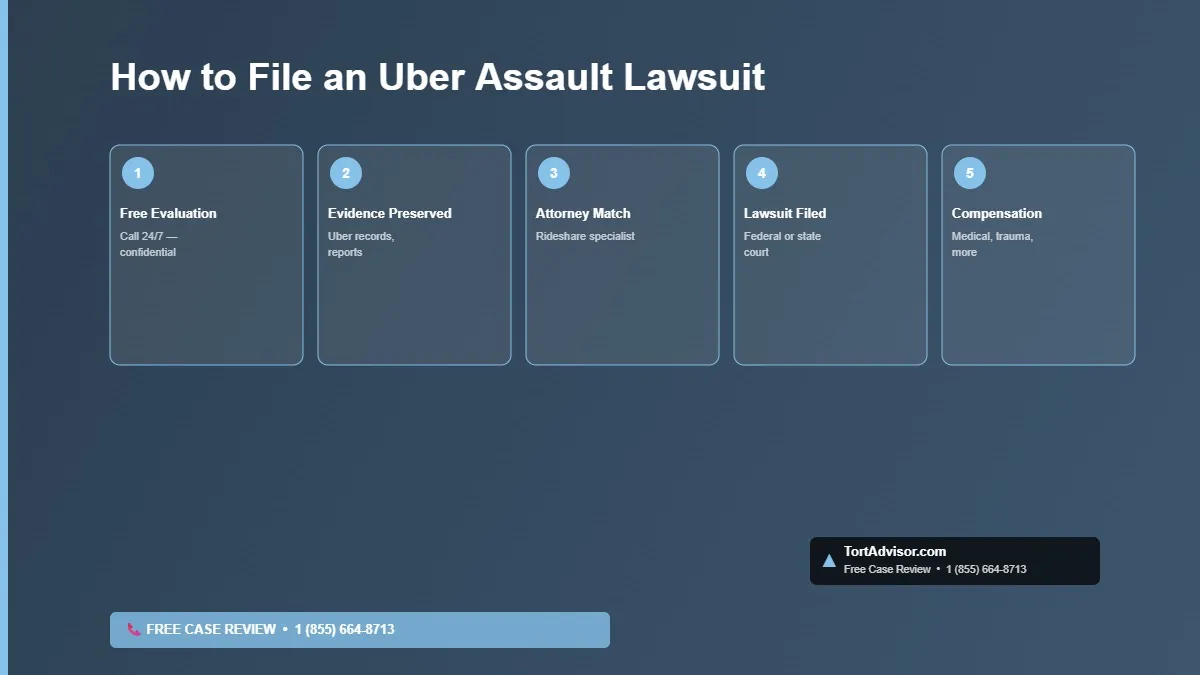The image size is (1200, 675).
Task: Select the Free Evaluation heading
Action: click(168, 213)
